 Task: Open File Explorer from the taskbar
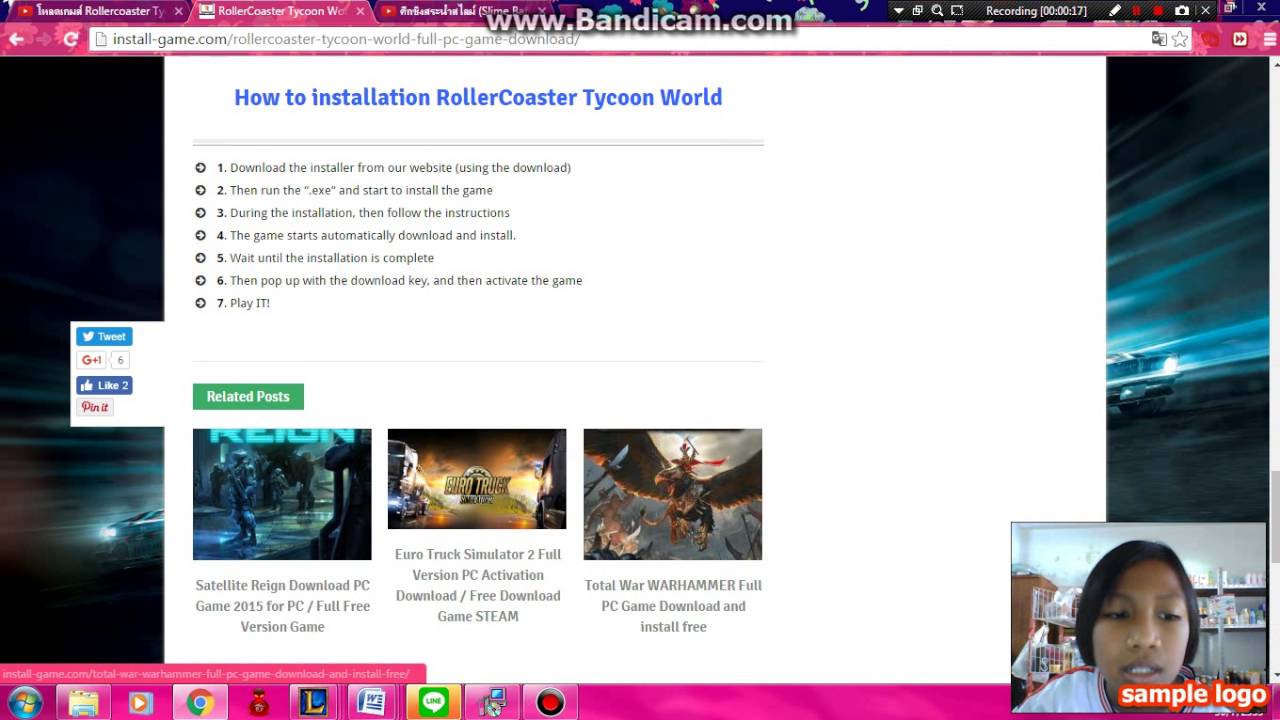(84, 703)
